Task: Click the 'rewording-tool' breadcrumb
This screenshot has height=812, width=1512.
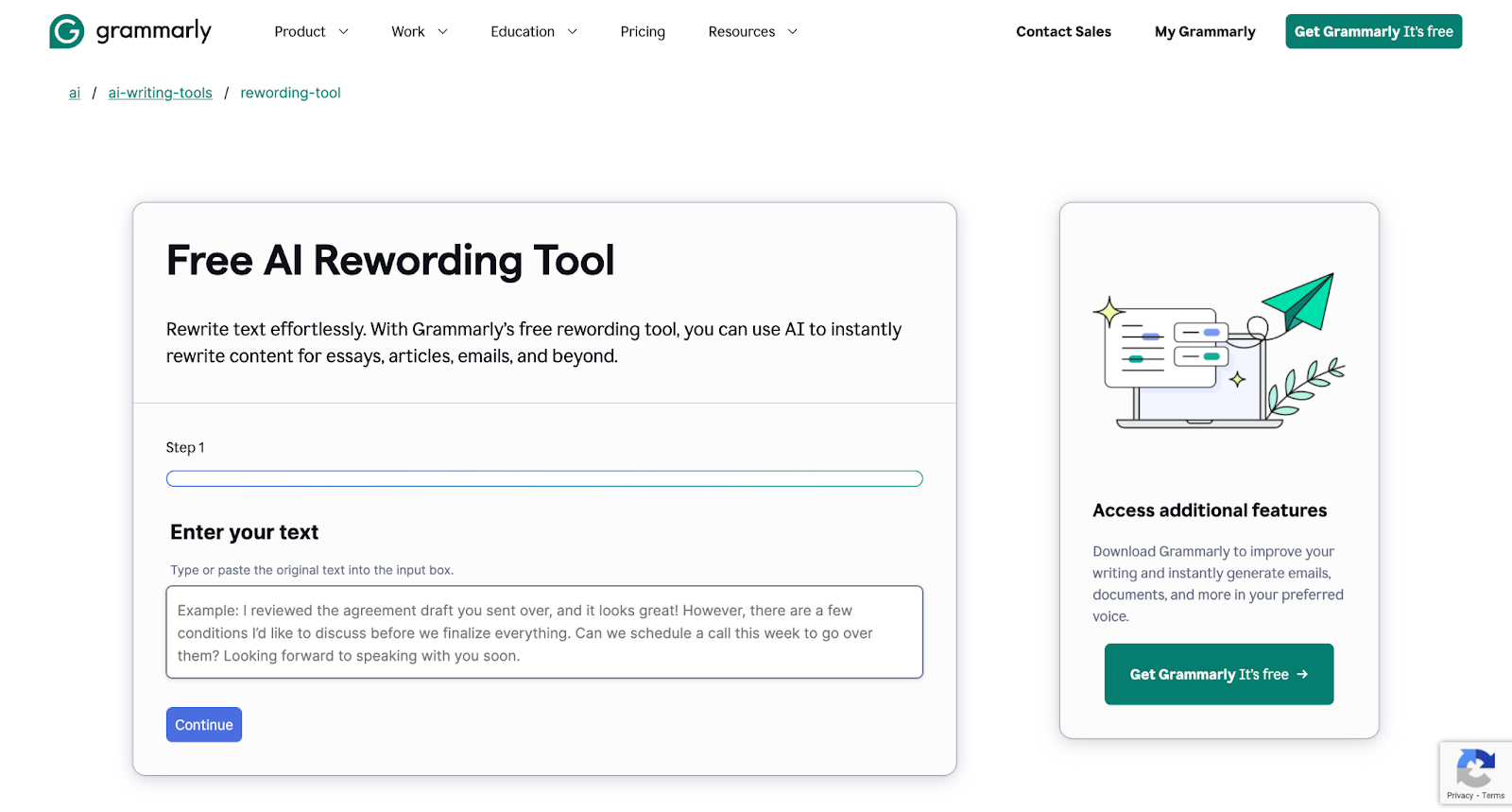Action: [x=290, y=93]
